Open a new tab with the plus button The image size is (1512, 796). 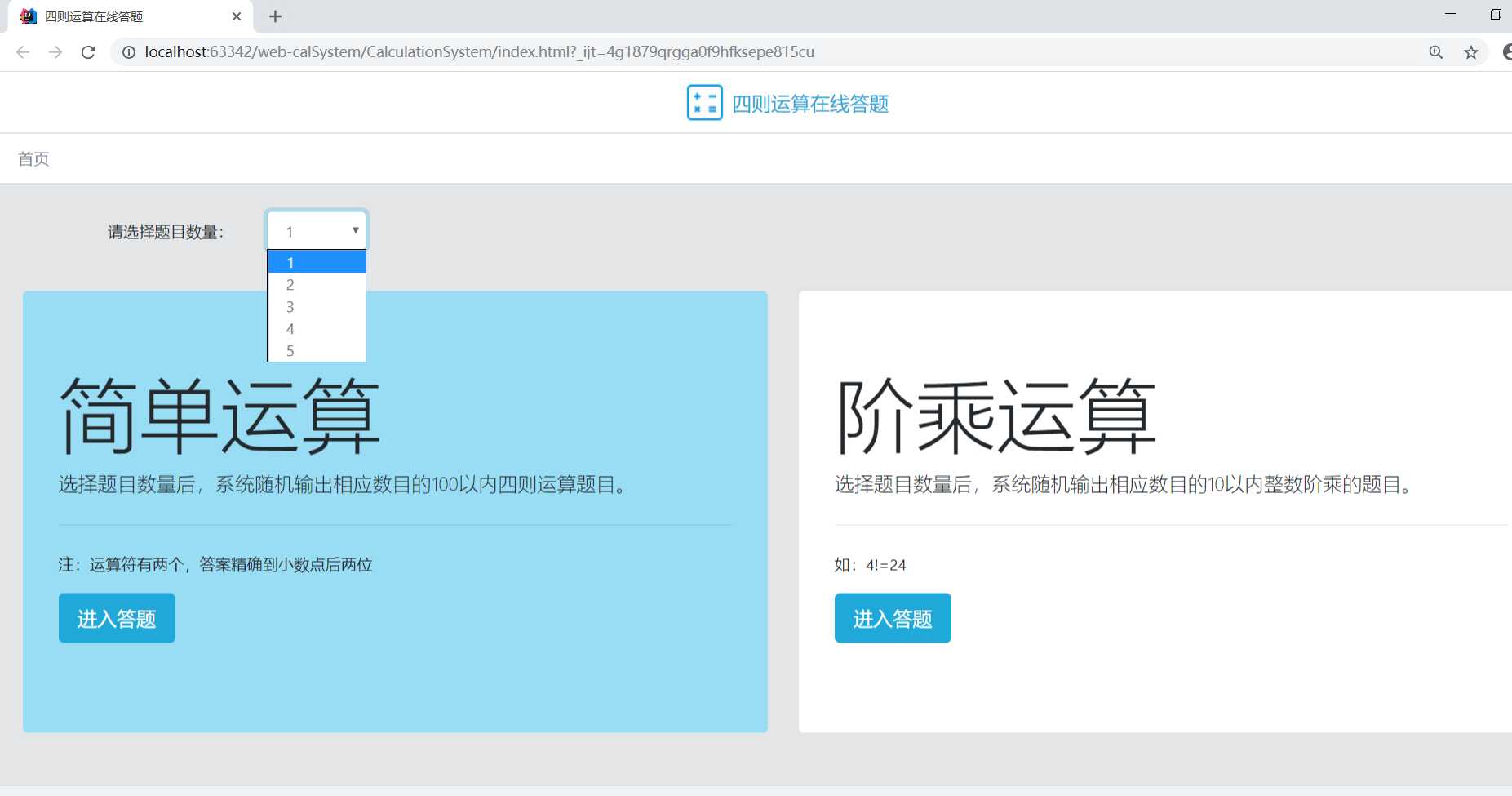[276, 16]
